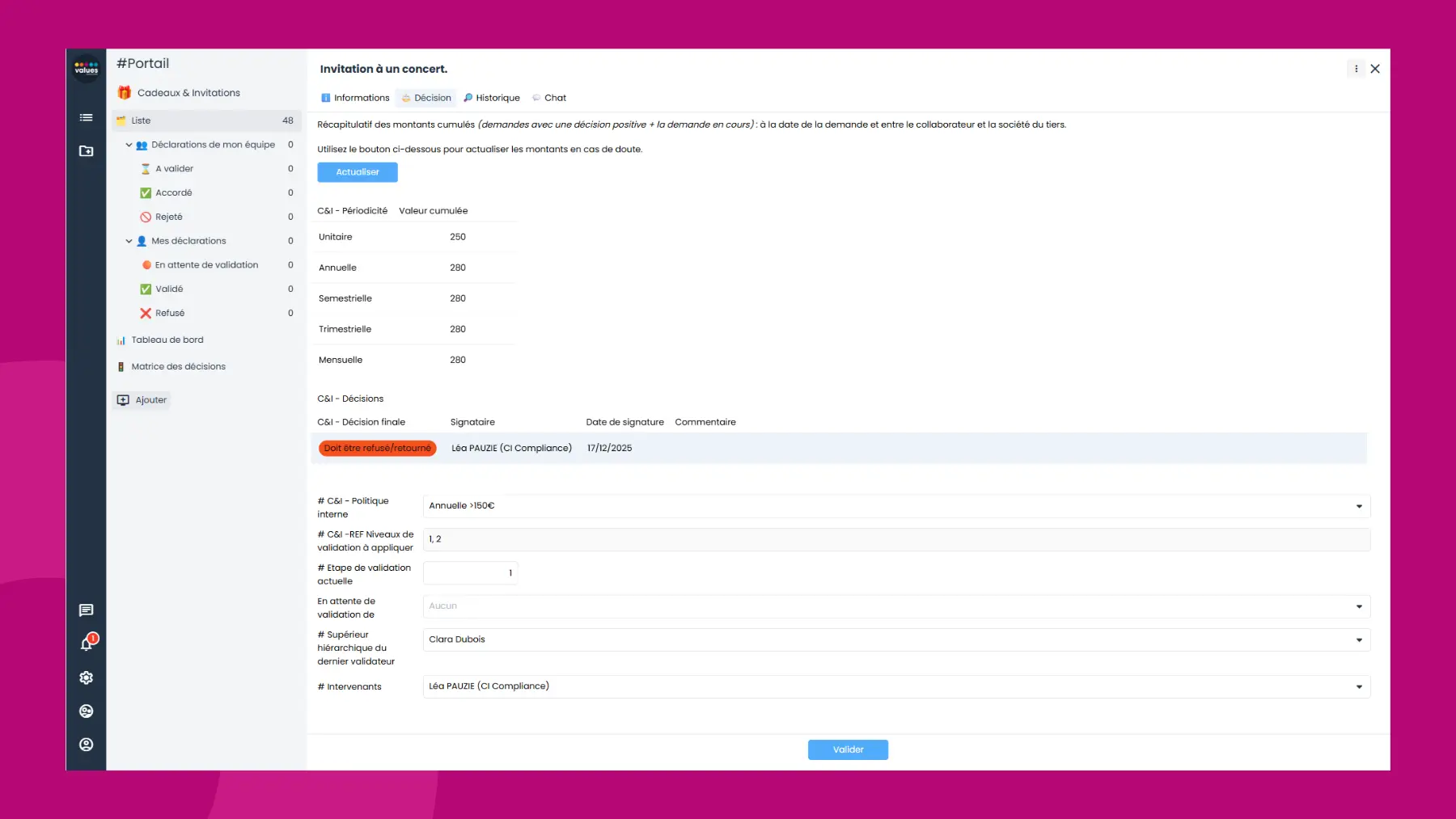Open the notification bell with the red badge

pos(86,643)
